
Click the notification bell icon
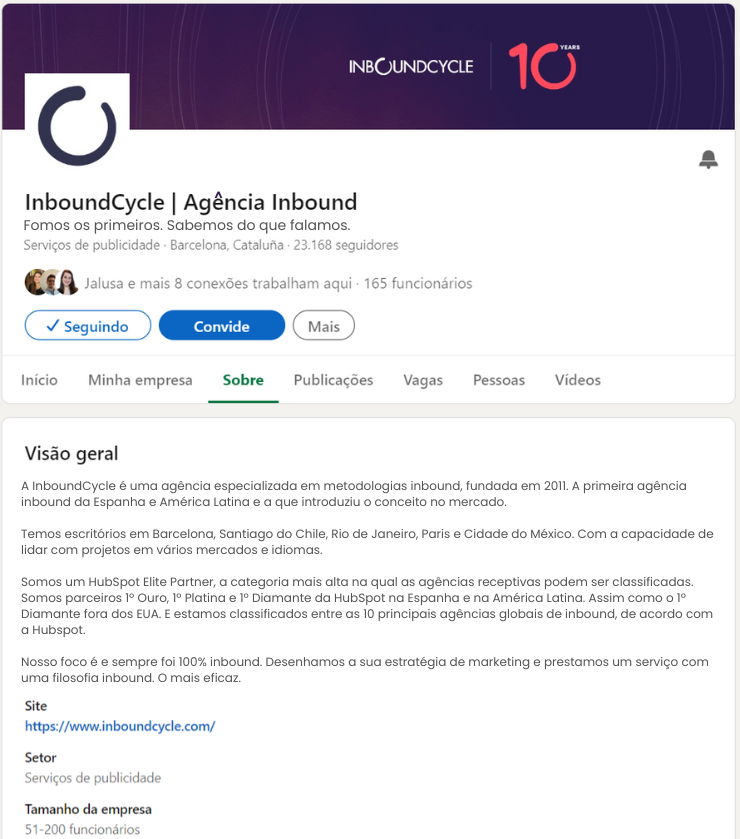coord(709,159)
